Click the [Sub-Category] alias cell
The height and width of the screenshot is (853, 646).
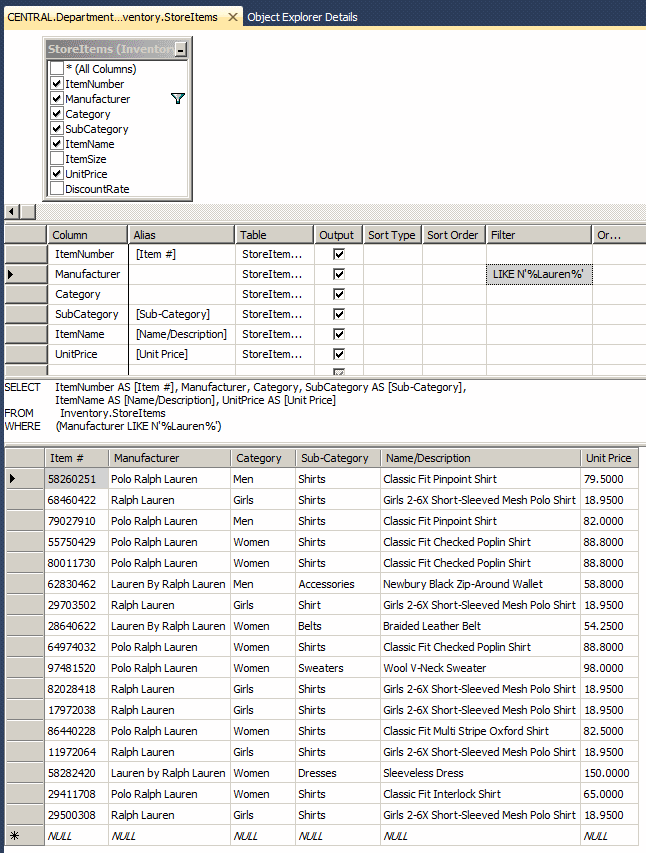182,314
